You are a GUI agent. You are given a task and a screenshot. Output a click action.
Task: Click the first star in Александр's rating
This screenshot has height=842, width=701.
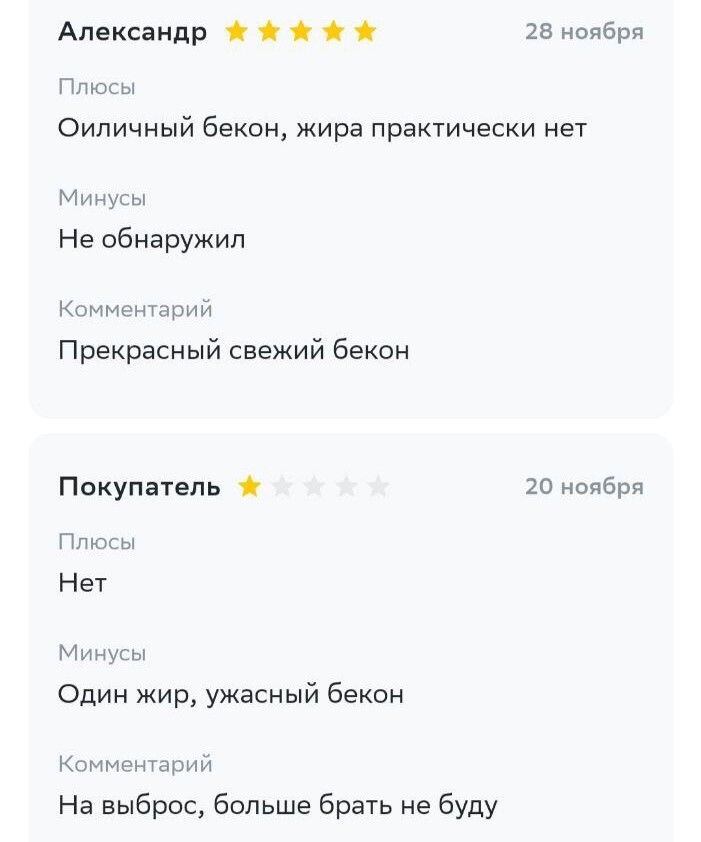[236, 31]
